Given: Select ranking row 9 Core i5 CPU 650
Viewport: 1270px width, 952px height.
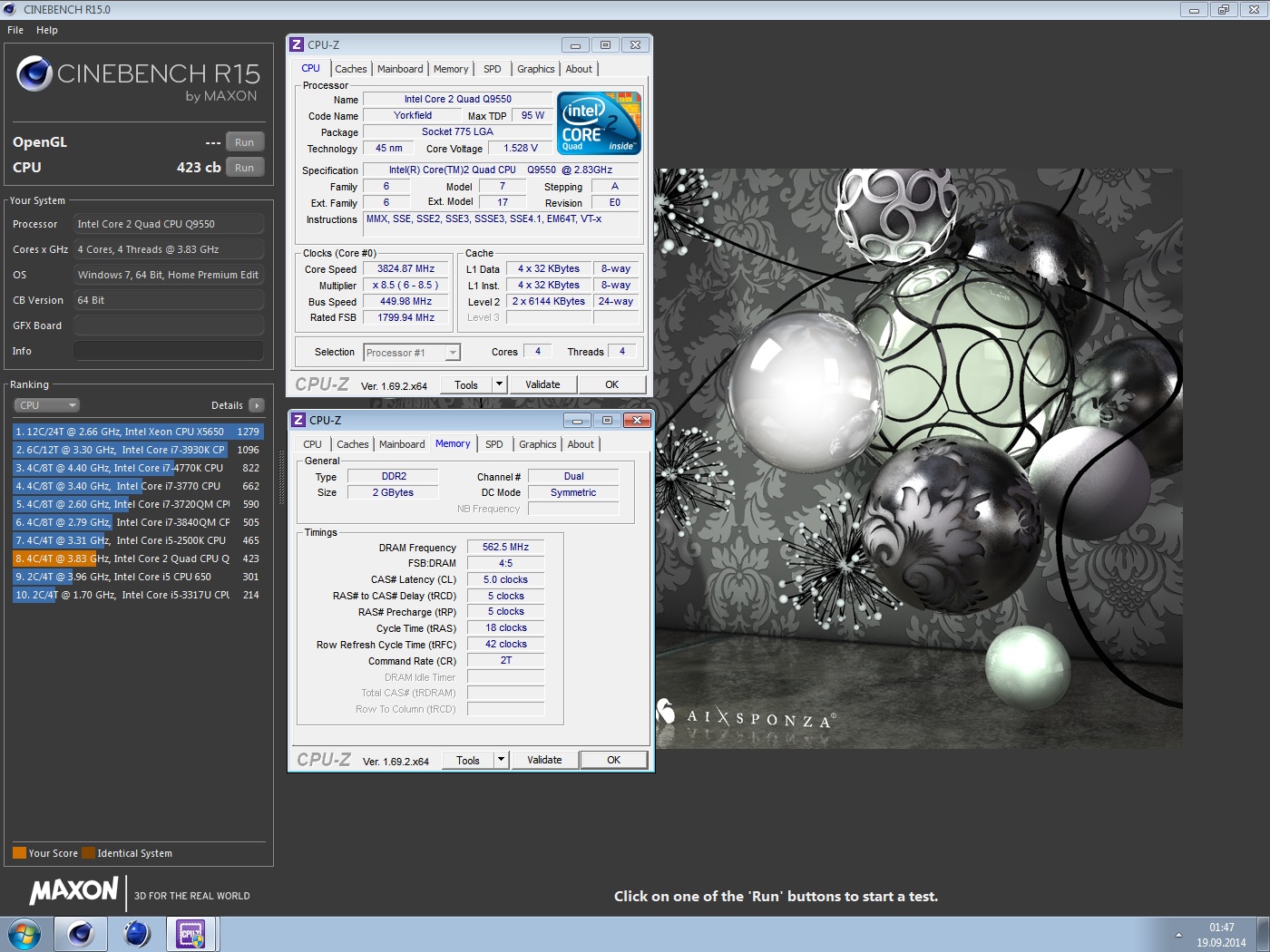Looking at the screenshot, I should pos(138,577).
